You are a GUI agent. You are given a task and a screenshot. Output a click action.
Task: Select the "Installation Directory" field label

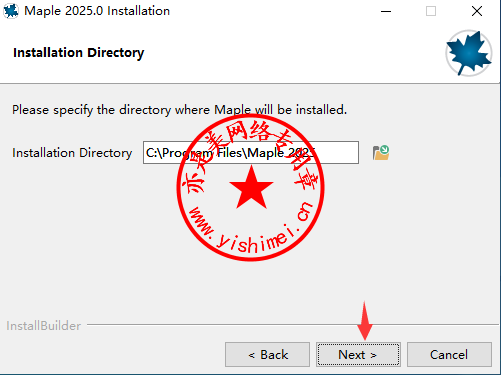click(x=72, y=153)
